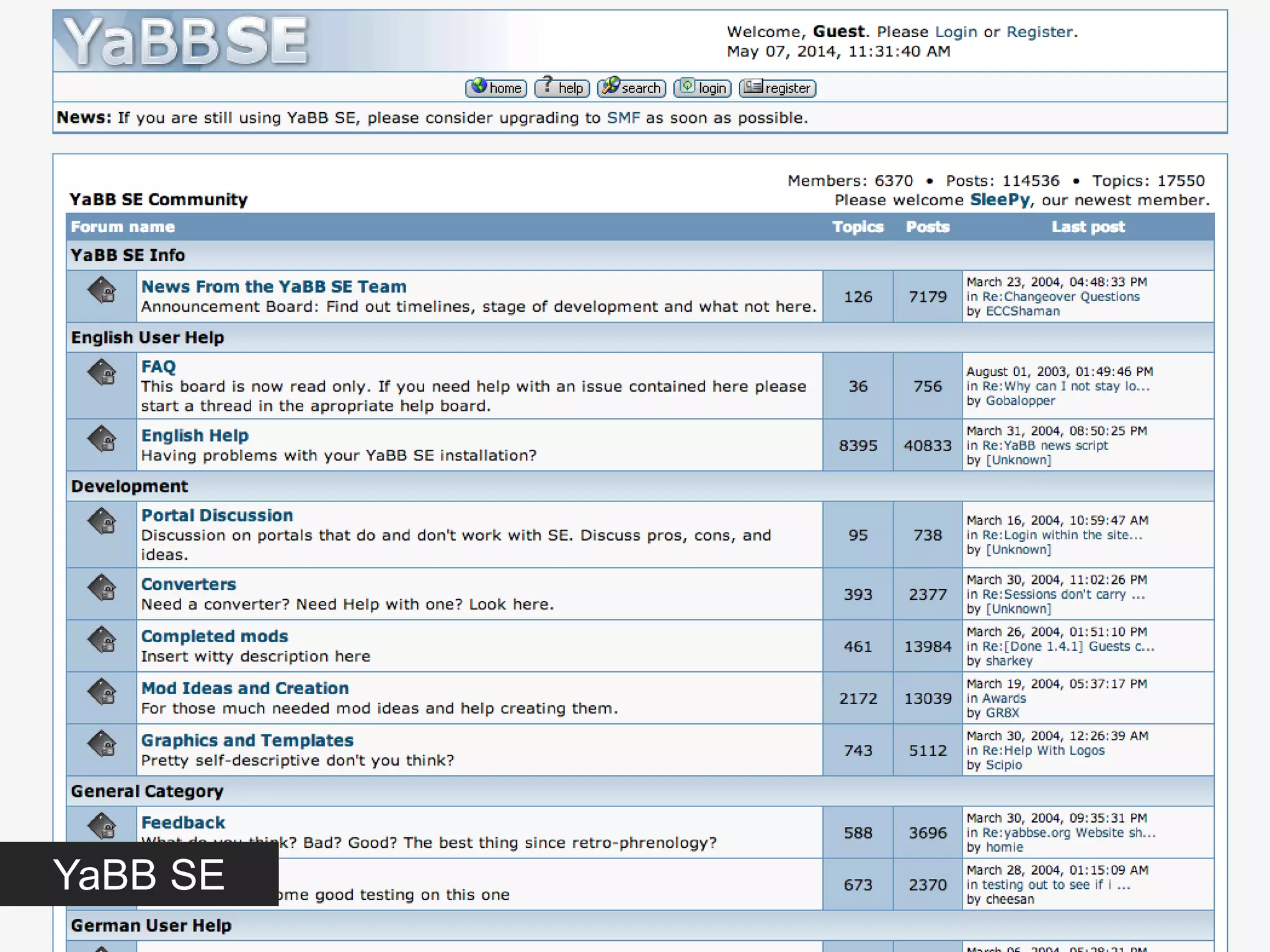Click the Register link in welcome message

pos(1039,32)
